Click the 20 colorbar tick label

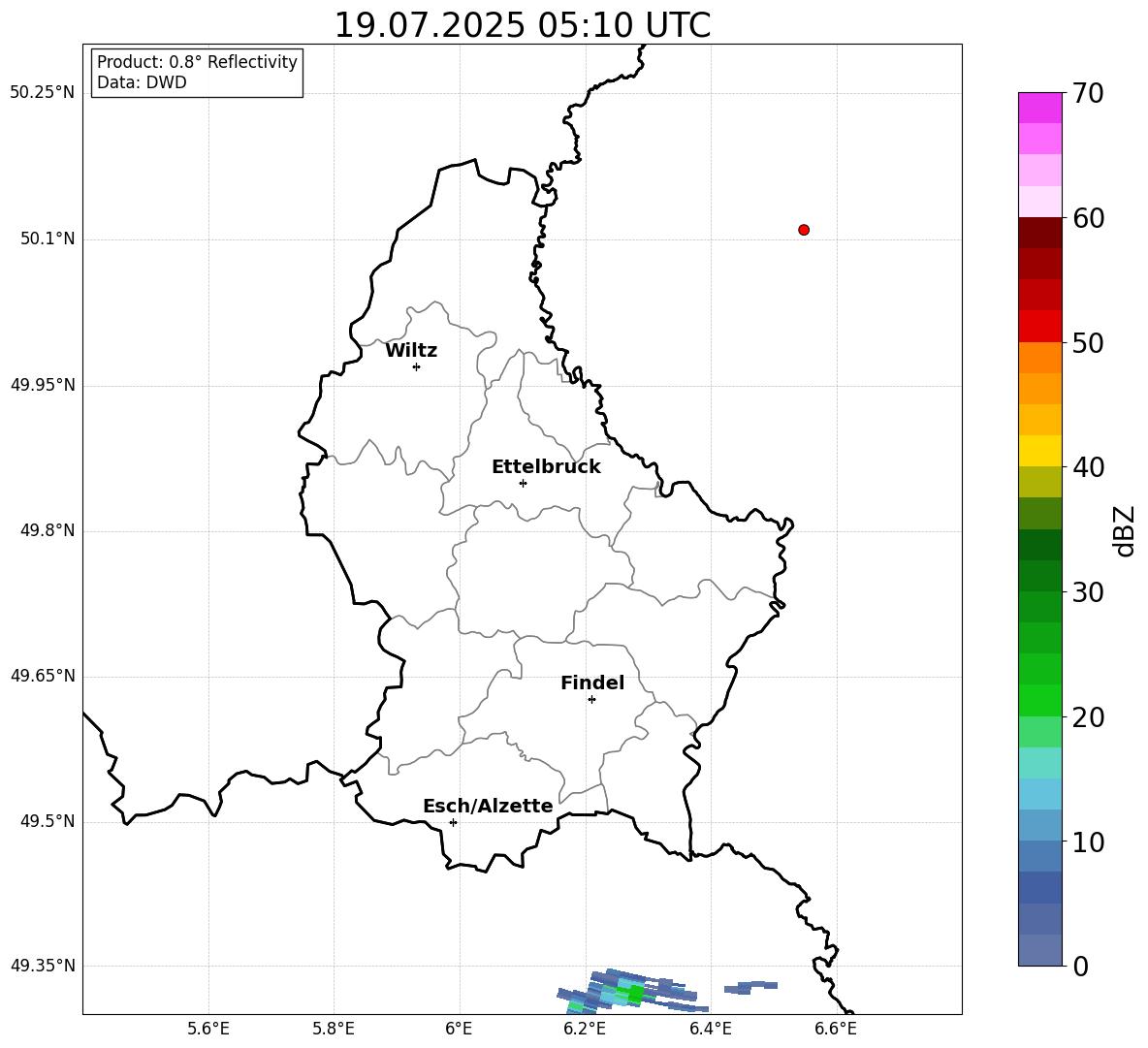(1088, 717)
